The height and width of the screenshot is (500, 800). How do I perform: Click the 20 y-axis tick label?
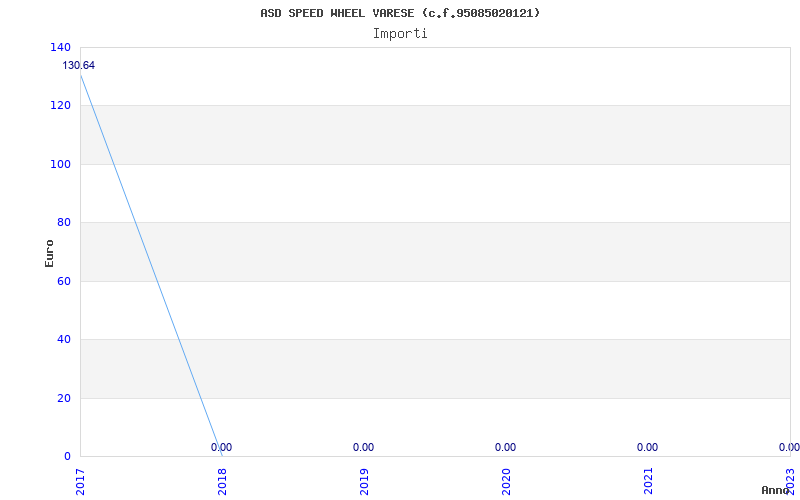[x=64, y=397]
